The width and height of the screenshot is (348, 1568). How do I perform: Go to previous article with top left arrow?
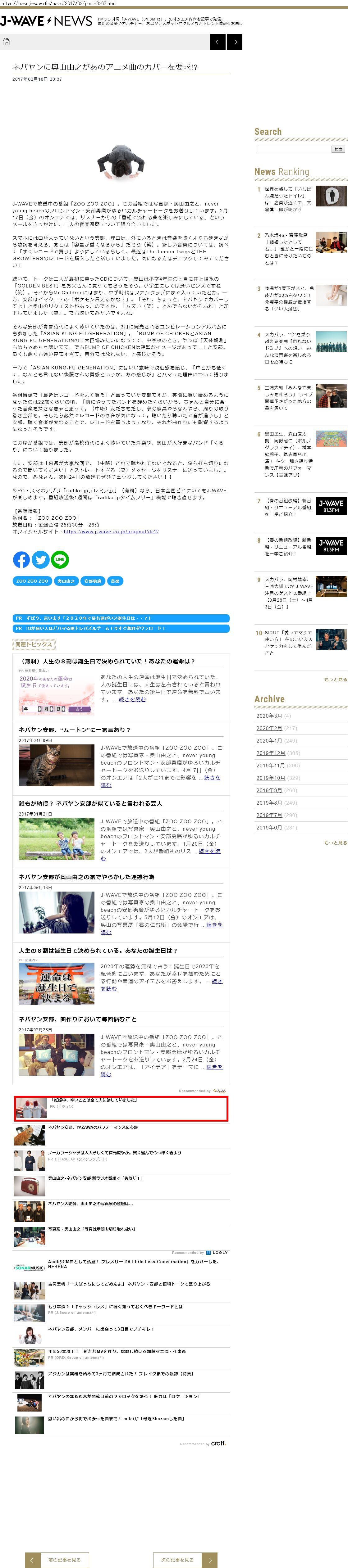click(217, 41)
